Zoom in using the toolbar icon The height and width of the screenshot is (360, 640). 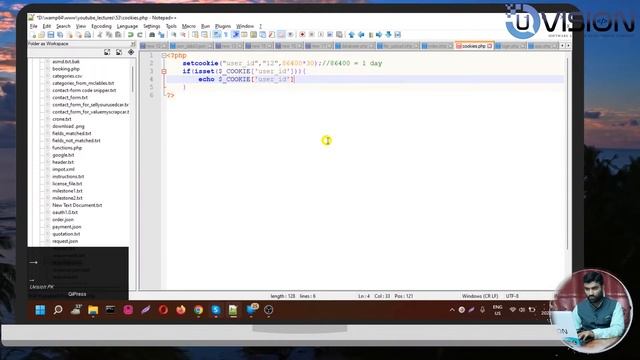pyautogui.click(x=173, y=35)
